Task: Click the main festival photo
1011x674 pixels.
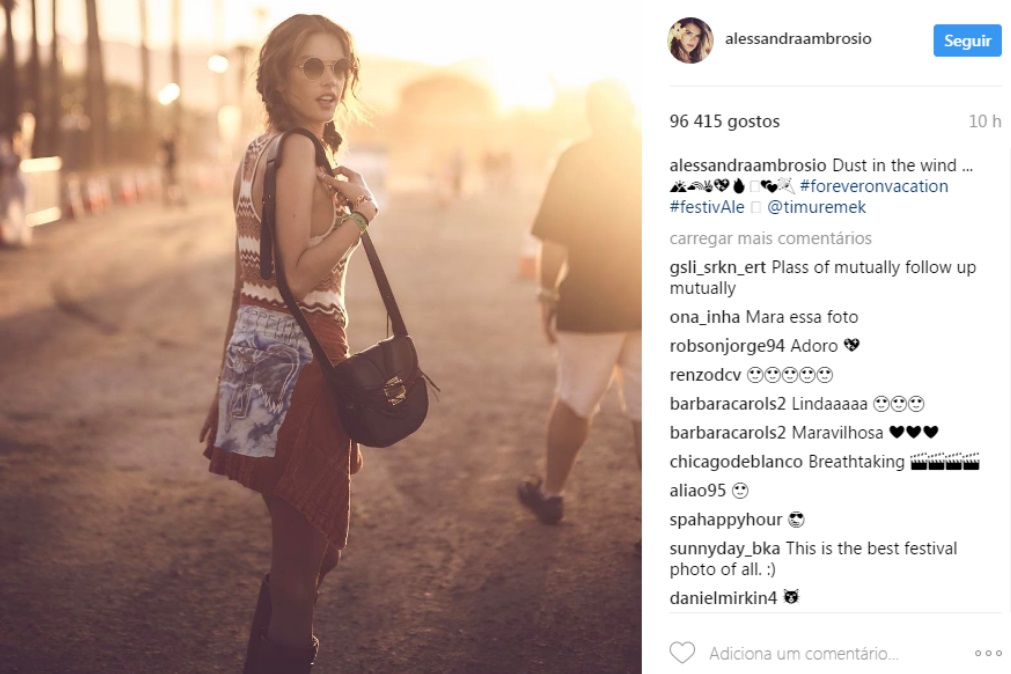Action: pyautogui.click(x=320, y=337)
